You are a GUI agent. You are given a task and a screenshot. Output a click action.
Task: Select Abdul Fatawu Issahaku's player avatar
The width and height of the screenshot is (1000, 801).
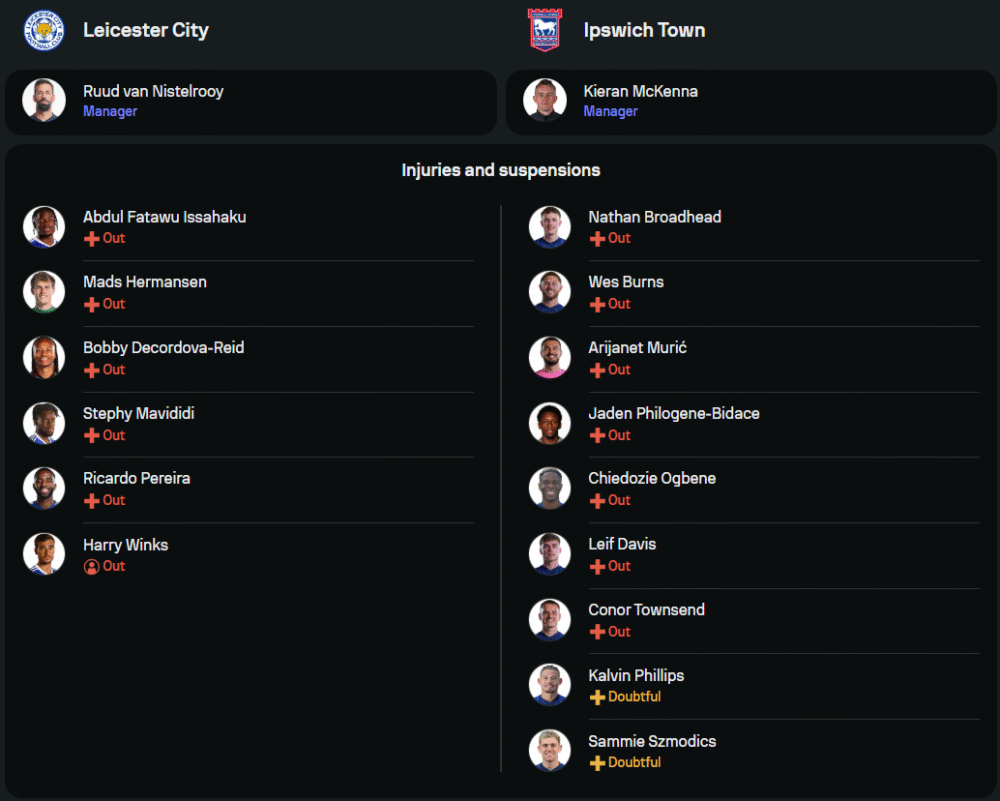[43, 227]
